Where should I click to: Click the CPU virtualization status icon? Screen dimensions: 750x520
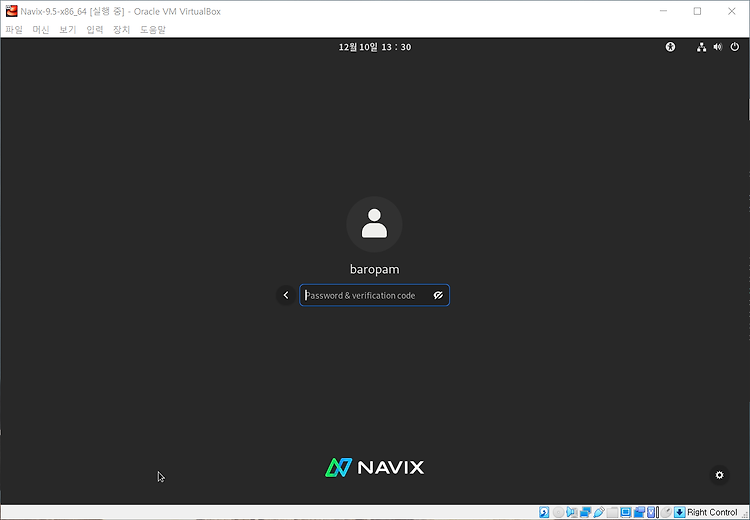651,512
